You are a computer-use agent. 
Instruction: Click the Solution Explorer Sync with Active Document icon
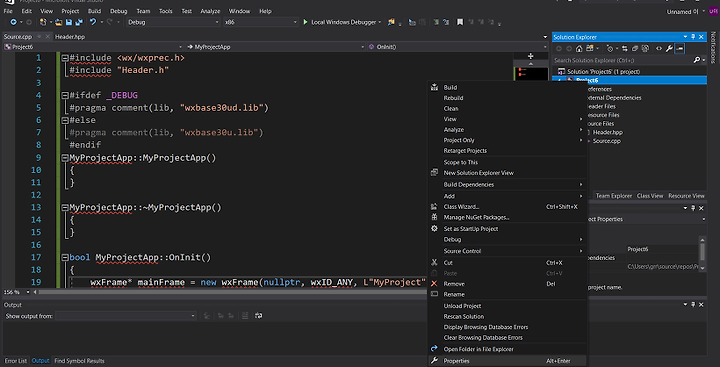[x=624, y=48]
